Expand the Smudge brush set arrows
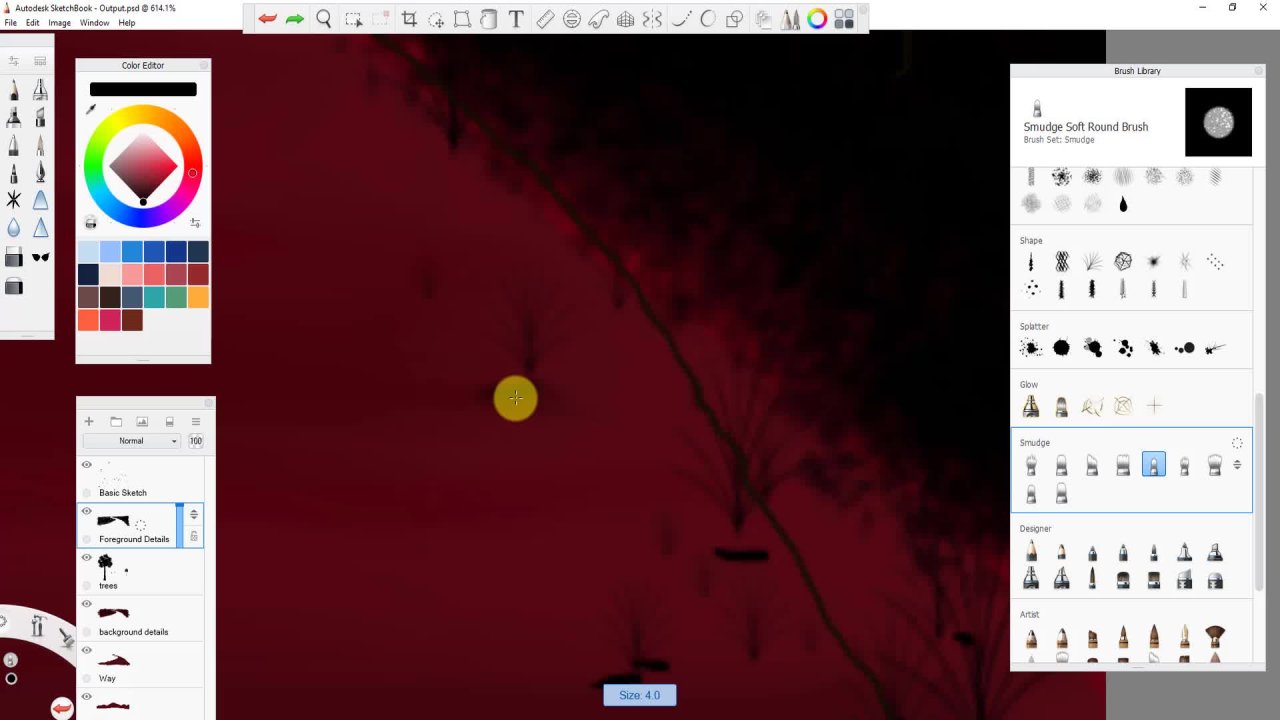Image resolution: width=1280 pixels, height=720 pixels. [x=1237, y=465]
